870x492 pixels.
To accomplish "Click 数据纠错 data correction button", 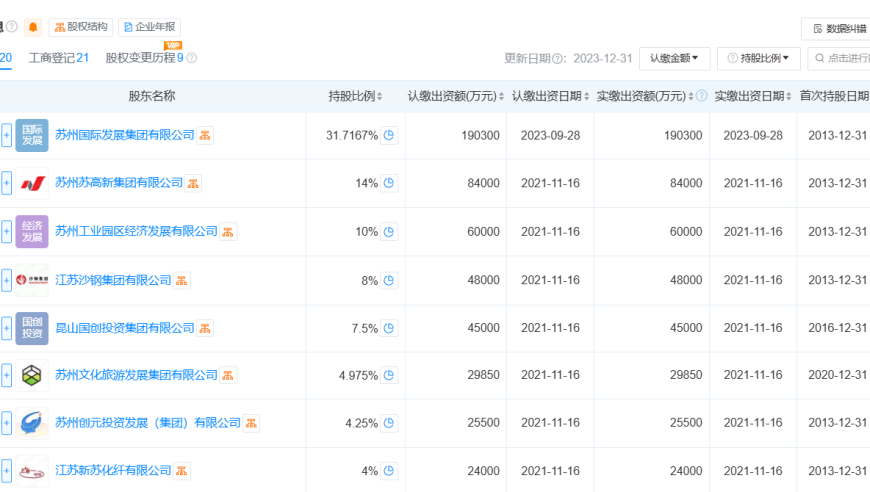I will (838, 29).
